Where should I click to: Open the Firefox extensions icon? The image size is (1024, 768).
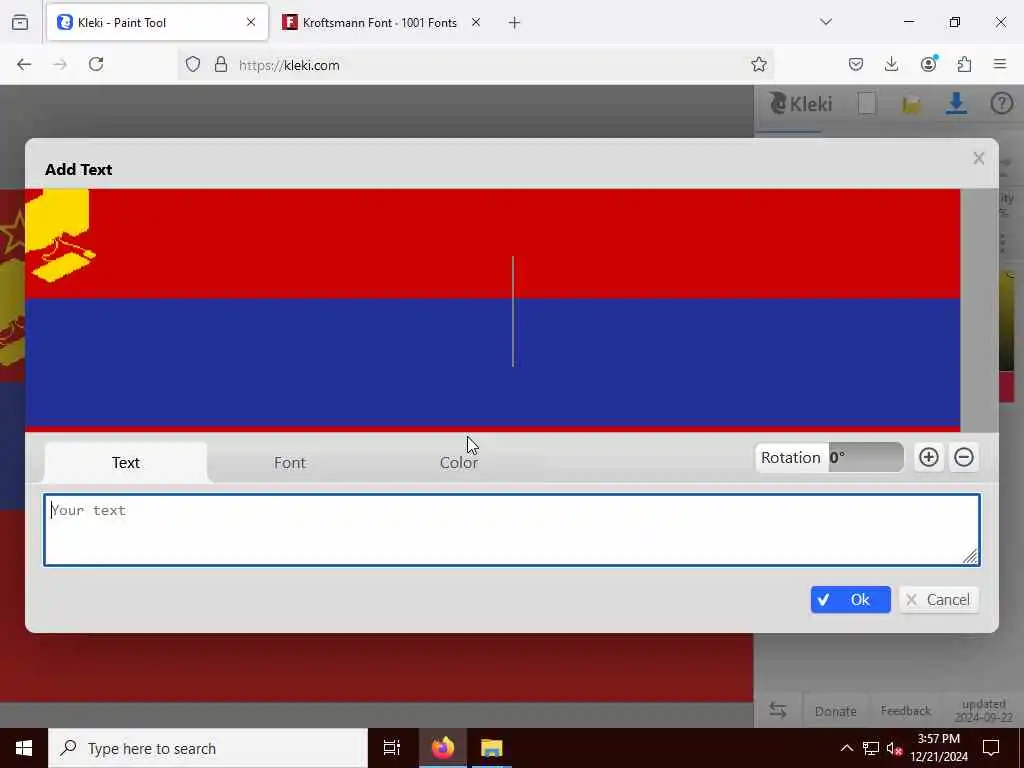[x=964, y=64]
